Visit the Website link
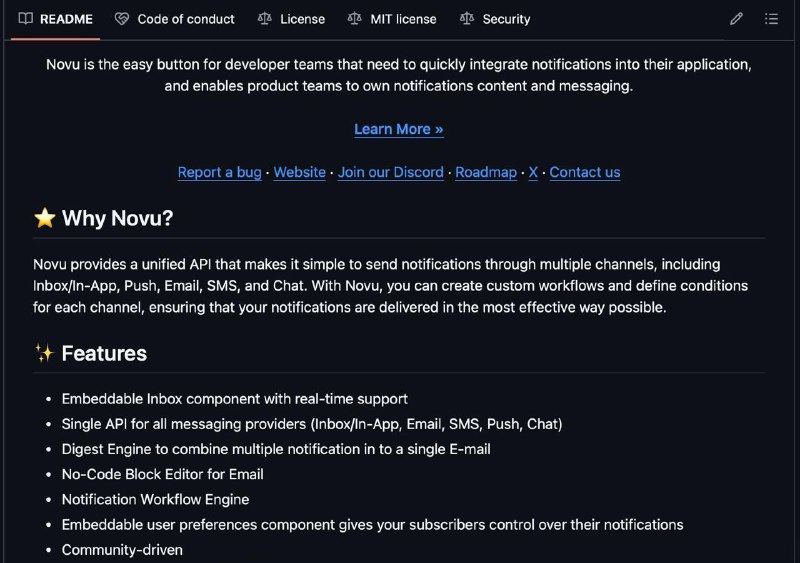The height and width of the screenshot is (563, 800). coord(299,172)
